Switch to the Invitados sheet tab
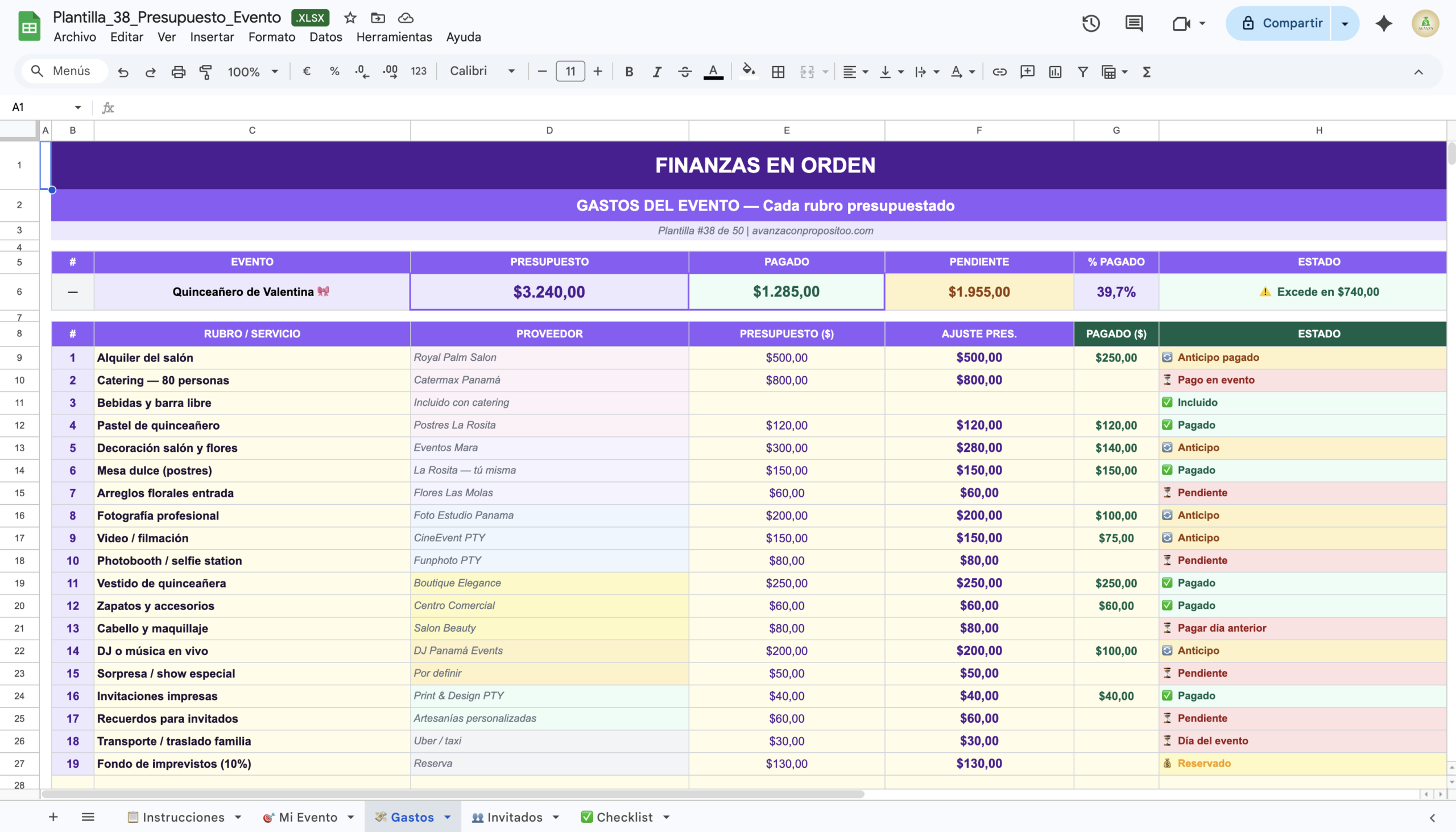Viewport: 1456px width, 832px height. (x=514, y=817)
